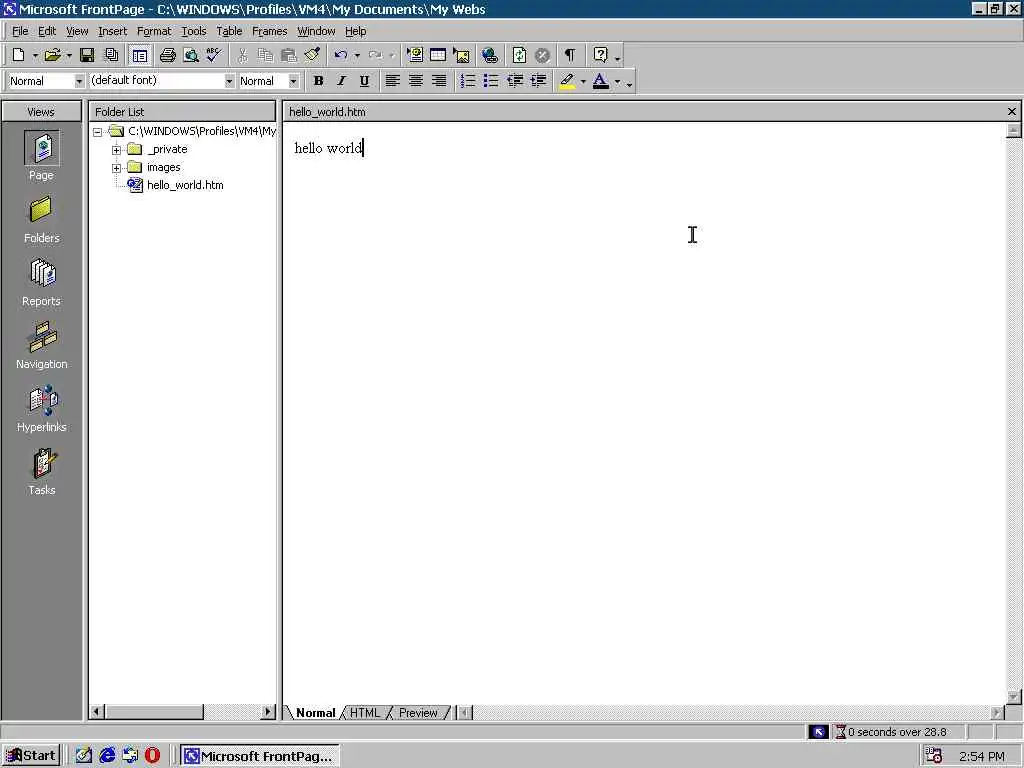This screenshot has height=768, width=1024.
Task: Click the Preview in Browser icon
Action: (x=191, y=56)
